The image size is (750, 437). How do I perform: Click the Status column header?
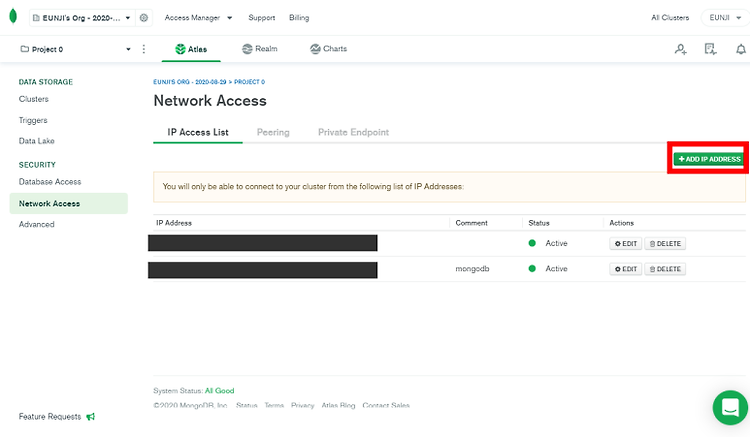click(x=539, y=223)
